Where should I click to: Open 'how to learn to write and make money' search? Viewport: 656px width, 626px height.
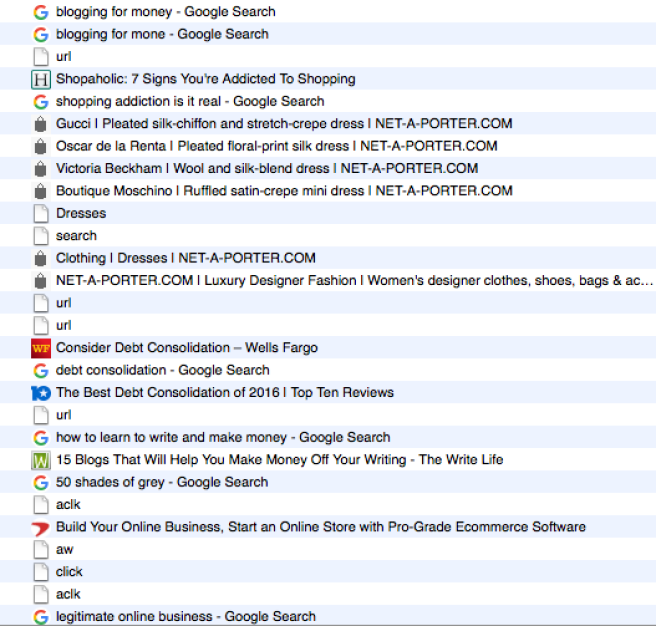[223, 437]
